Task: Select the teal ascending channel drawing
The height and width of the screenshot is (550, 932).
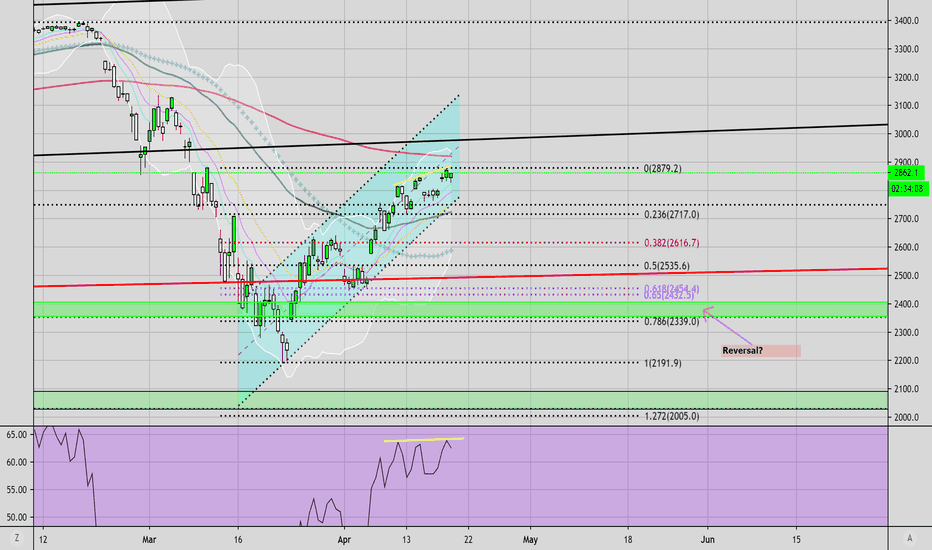Action: (x=349, y=250)
